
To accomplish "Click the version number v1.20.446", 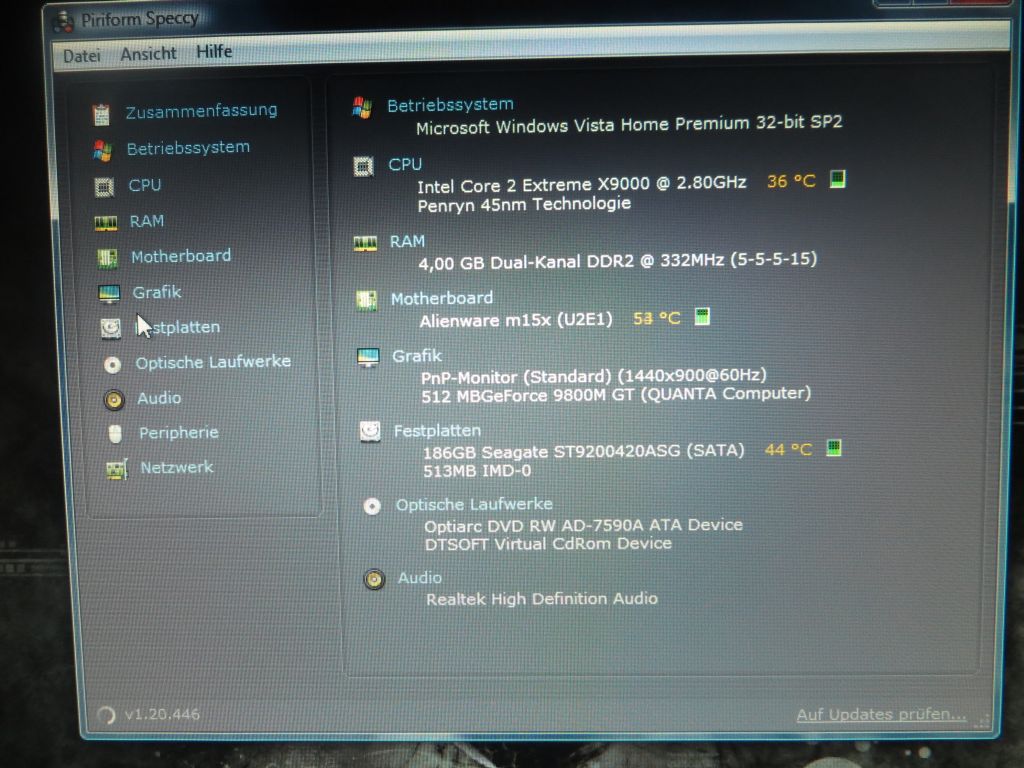I will (x=162, y=714).
